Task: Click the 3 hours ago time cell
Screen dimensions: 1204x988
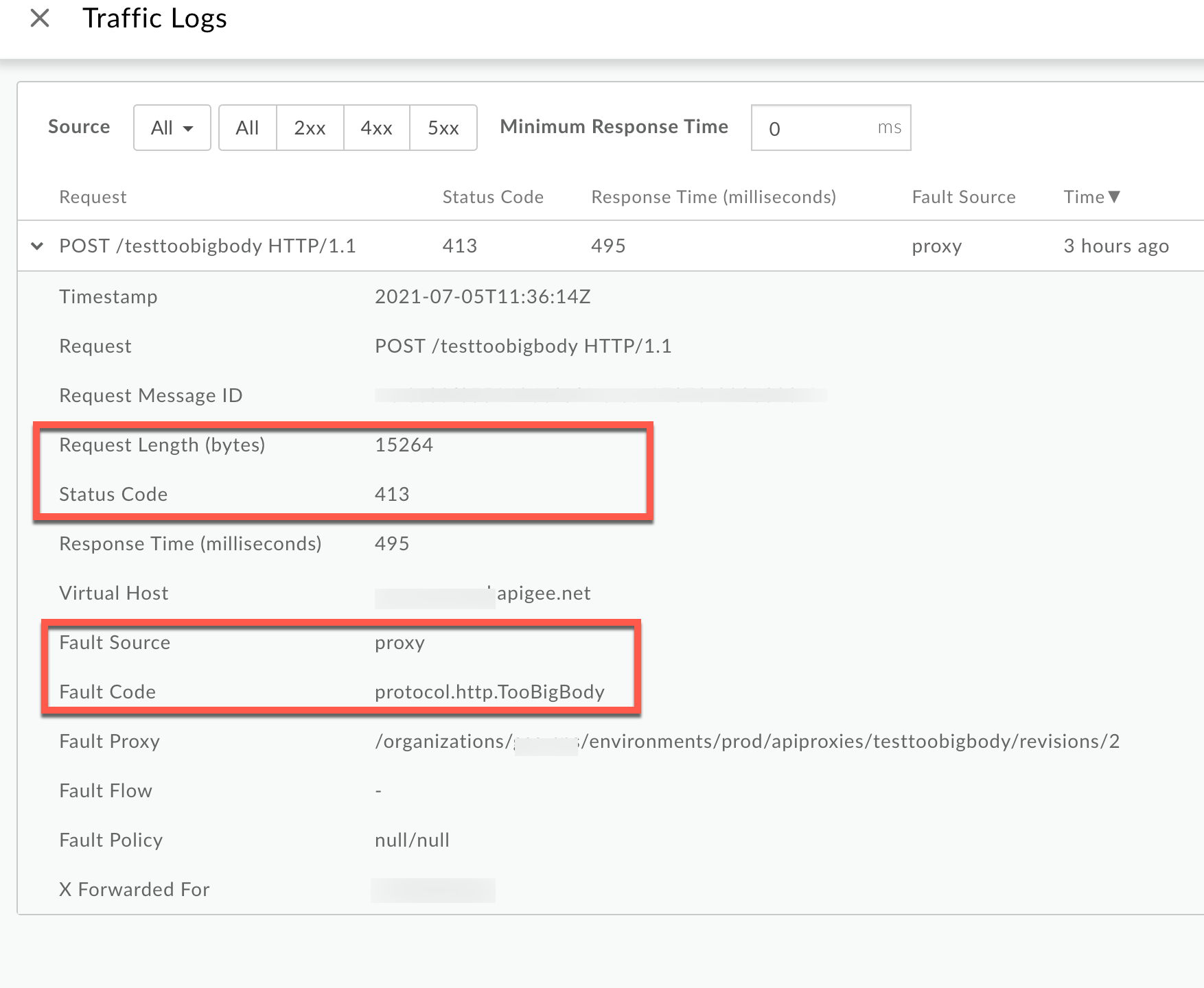Action: tap(1116, 246)
